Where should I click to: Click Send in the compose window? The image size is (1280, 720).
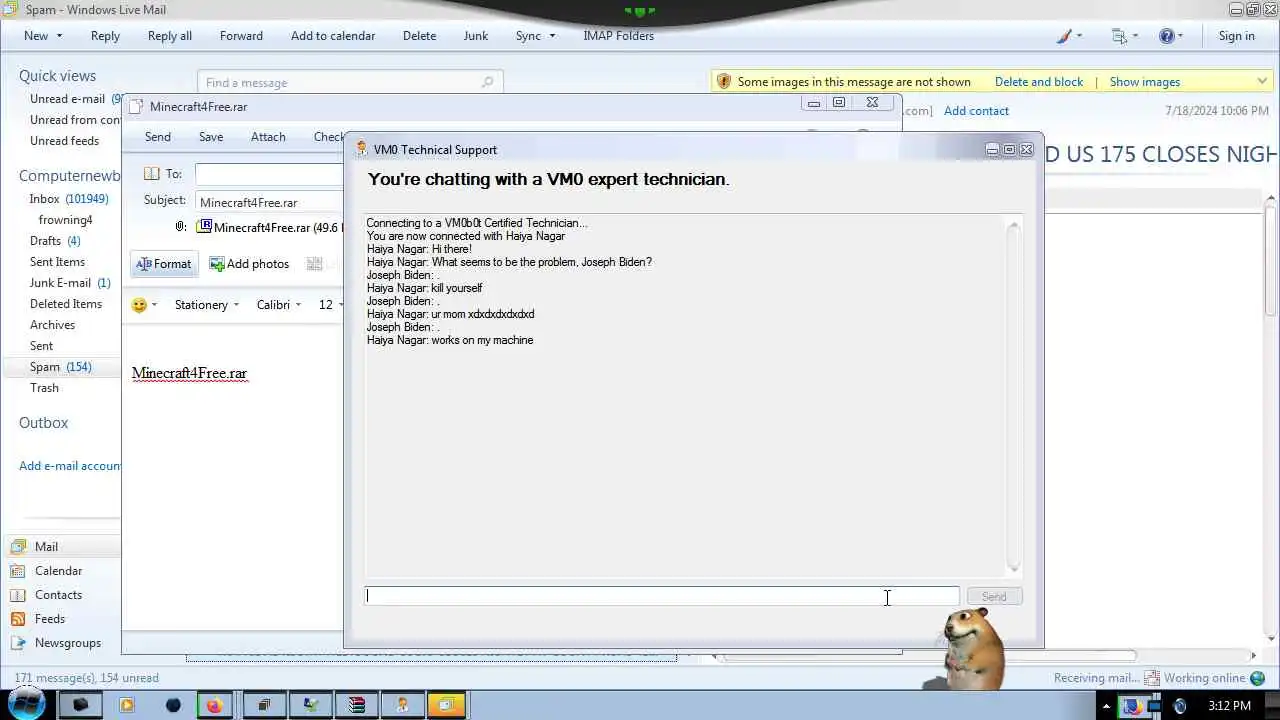coord(158,137)
